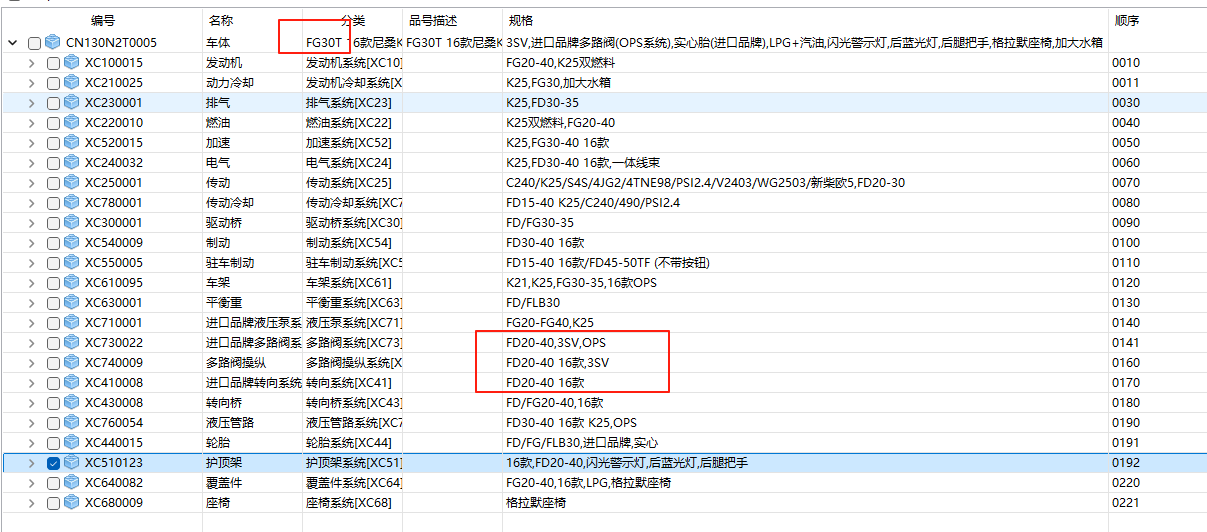Click the cube icon for XC230001 row
Screen dimensions: 1207x532
coord(72,103)
